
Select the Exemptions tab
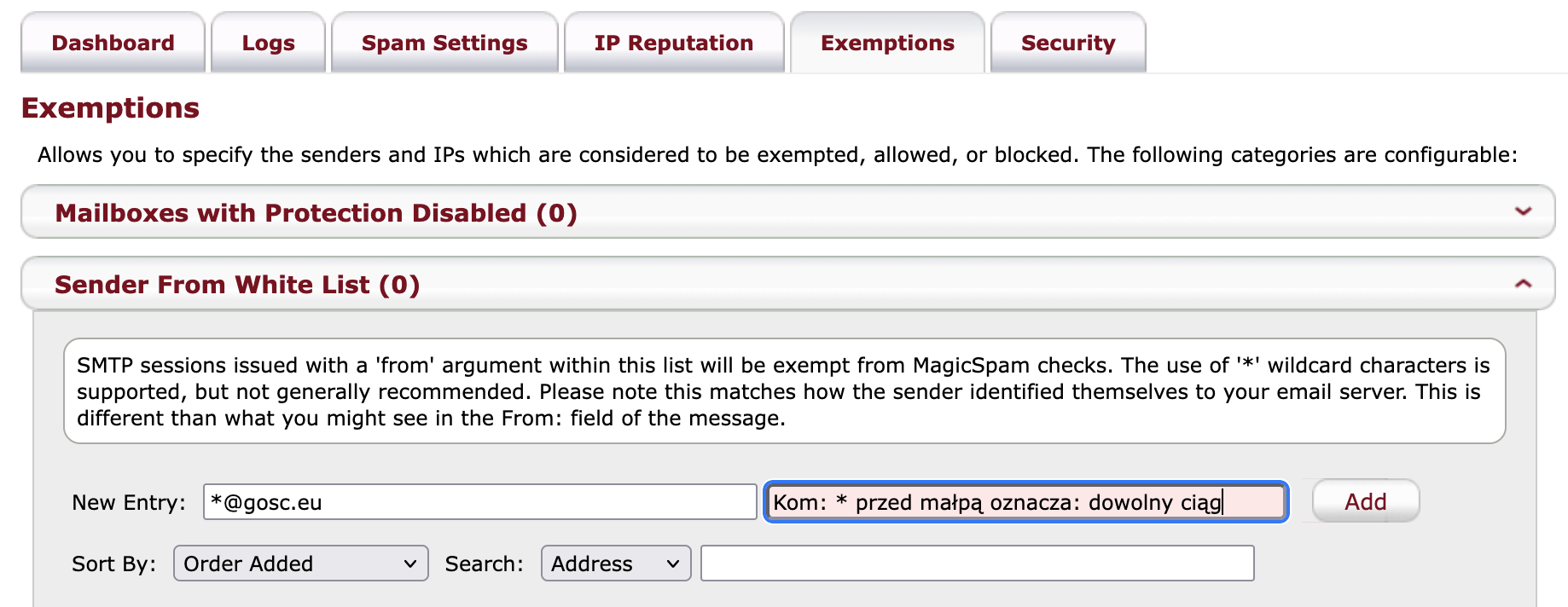tap(887, 43)
